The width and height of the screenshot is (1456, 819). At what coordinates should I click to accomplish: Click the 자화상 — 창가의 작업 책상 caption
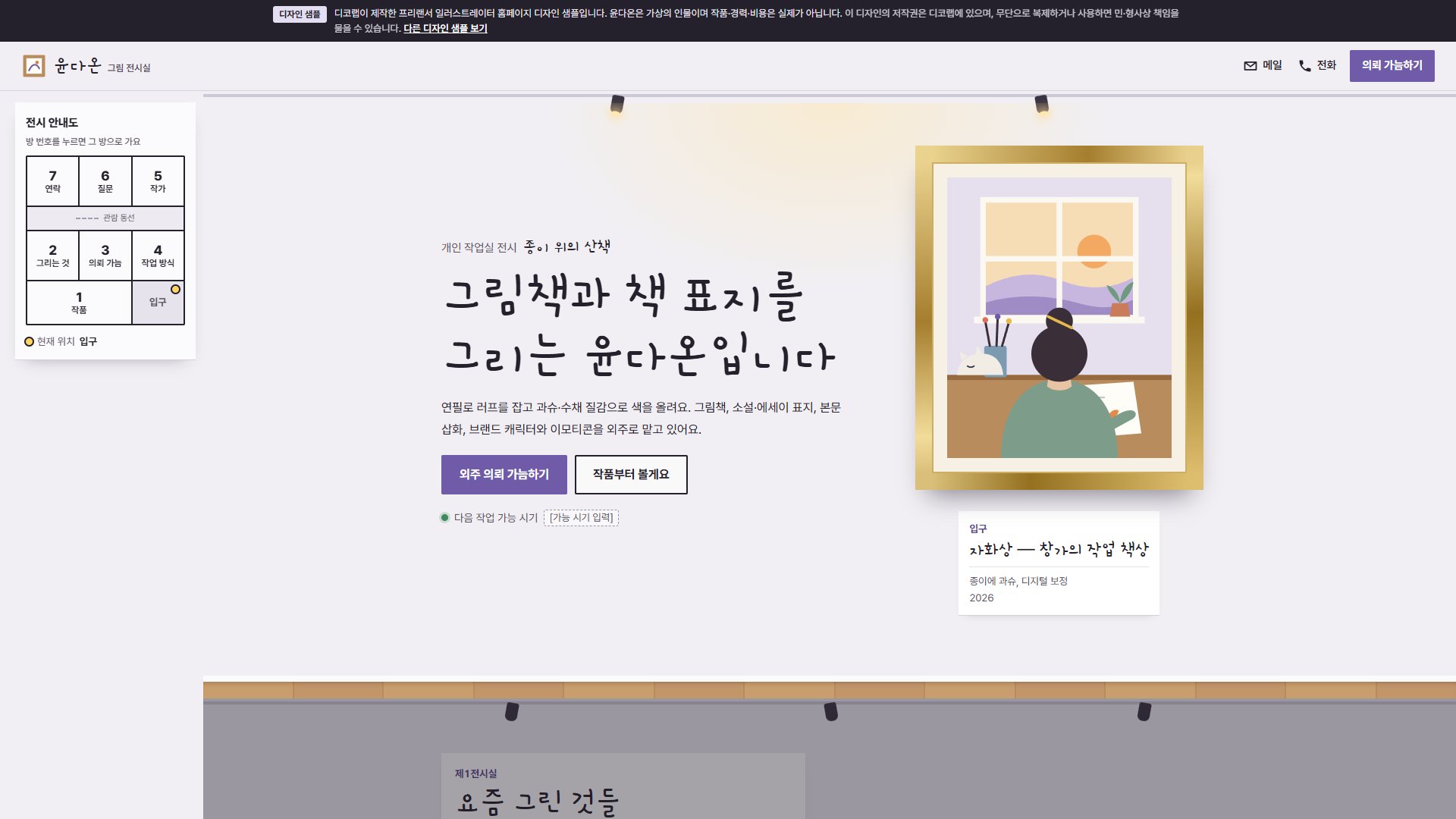pos(1059,549)
